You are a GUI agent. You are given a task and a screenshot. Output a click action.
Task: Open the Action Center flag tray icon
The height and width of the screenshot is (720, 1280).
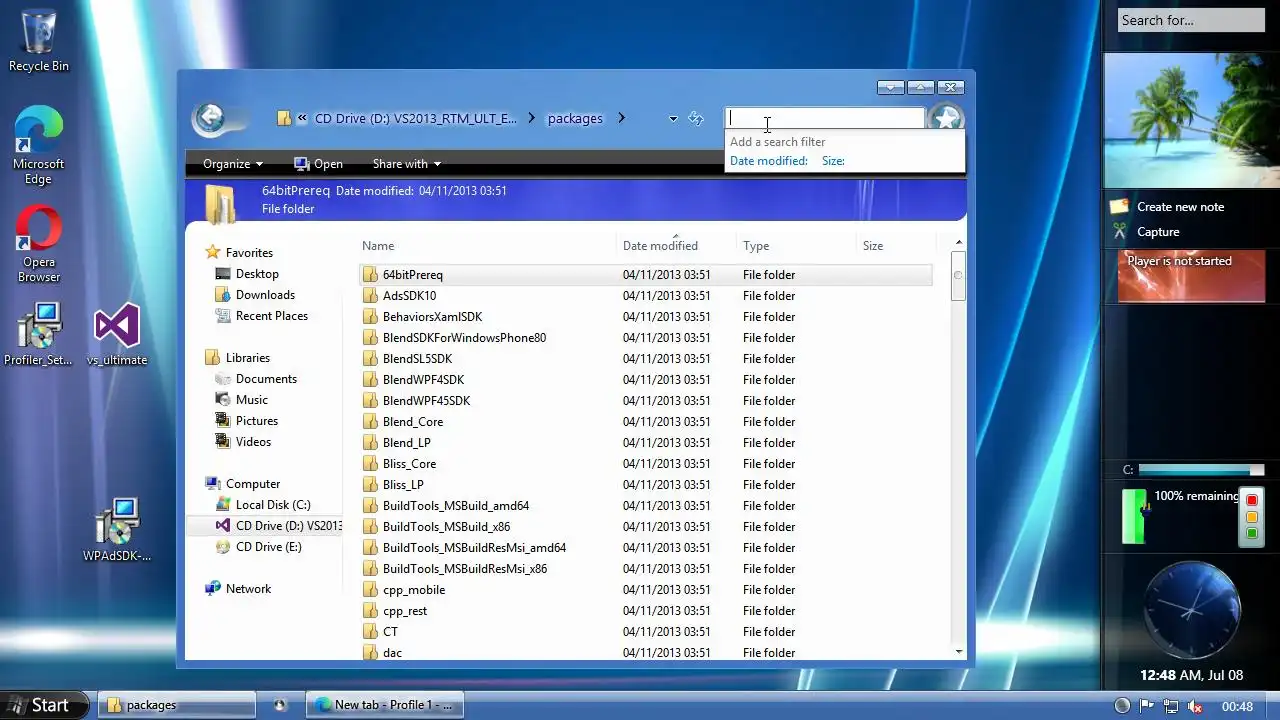point(1147,706)
